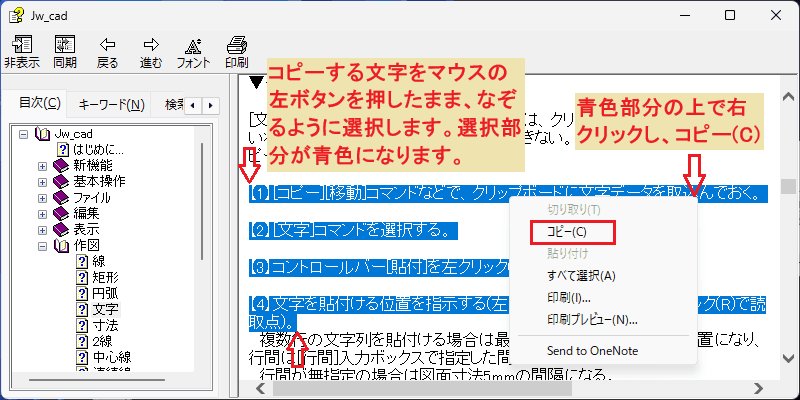The width and height of the screenshot is (800, 400).
Task: Collapse the Jw_cad root node
Action: point(22,135)
